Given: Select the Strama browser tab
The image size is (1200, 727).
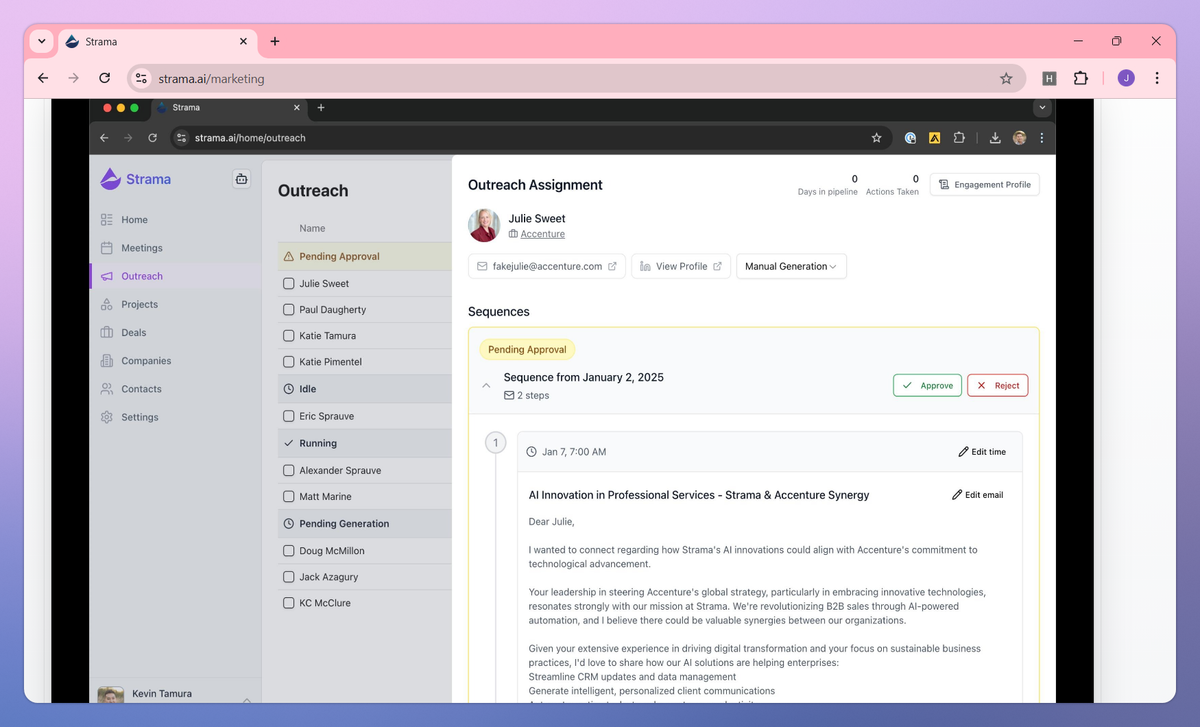Looking at the screenshot, I should click(x=157, y=42).
